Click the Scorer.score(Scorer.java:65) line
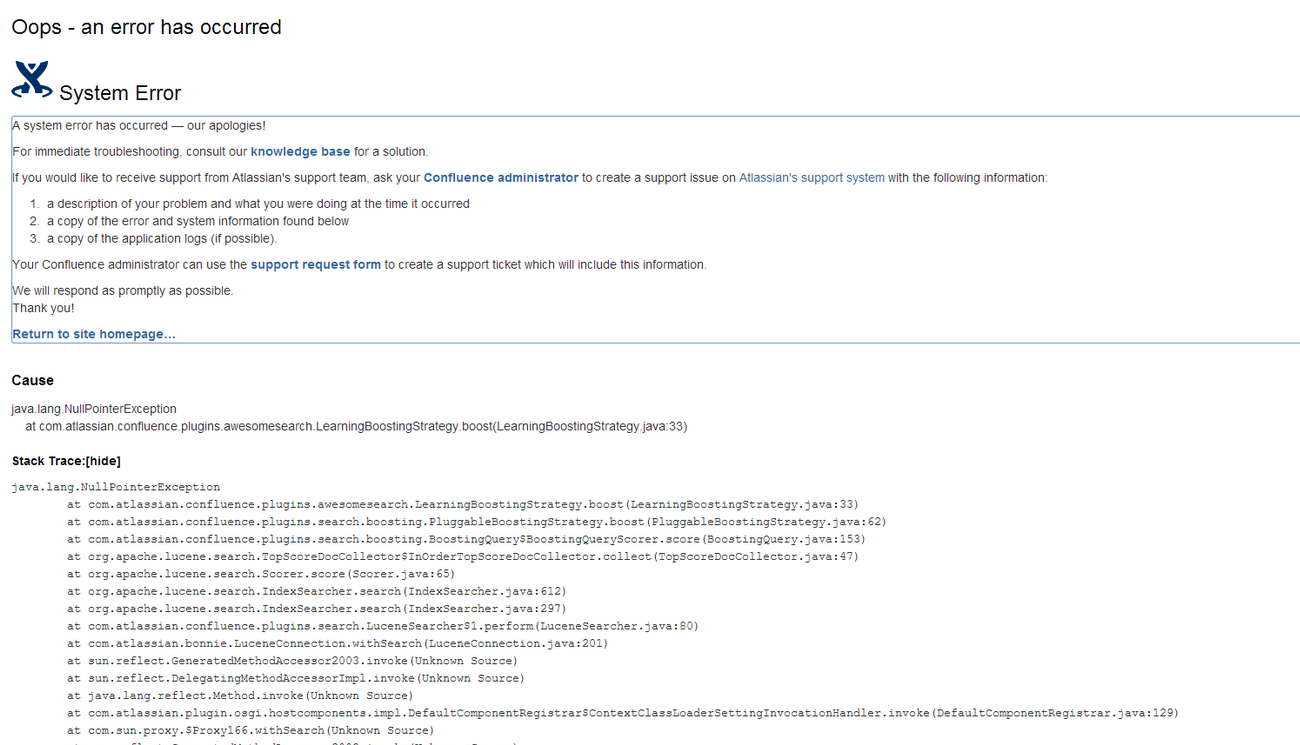 (261, 574)
